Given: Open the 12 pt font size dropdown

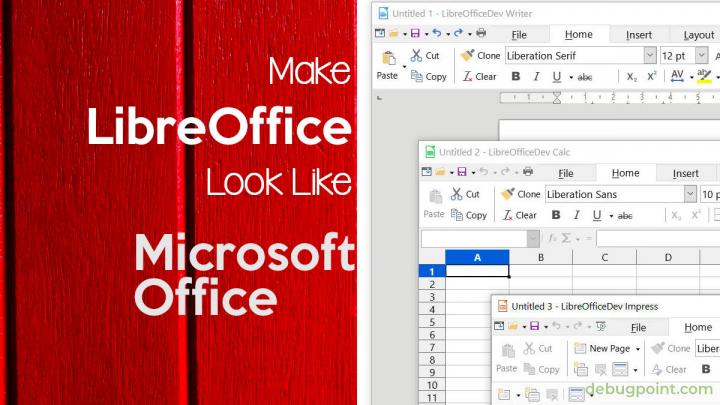Looking at the screenshot, I should [701, 56].
